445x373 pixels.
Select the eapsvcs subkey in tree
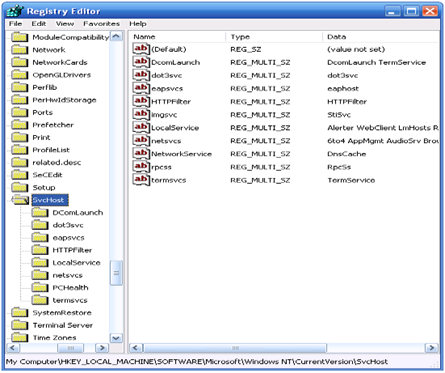68,238
